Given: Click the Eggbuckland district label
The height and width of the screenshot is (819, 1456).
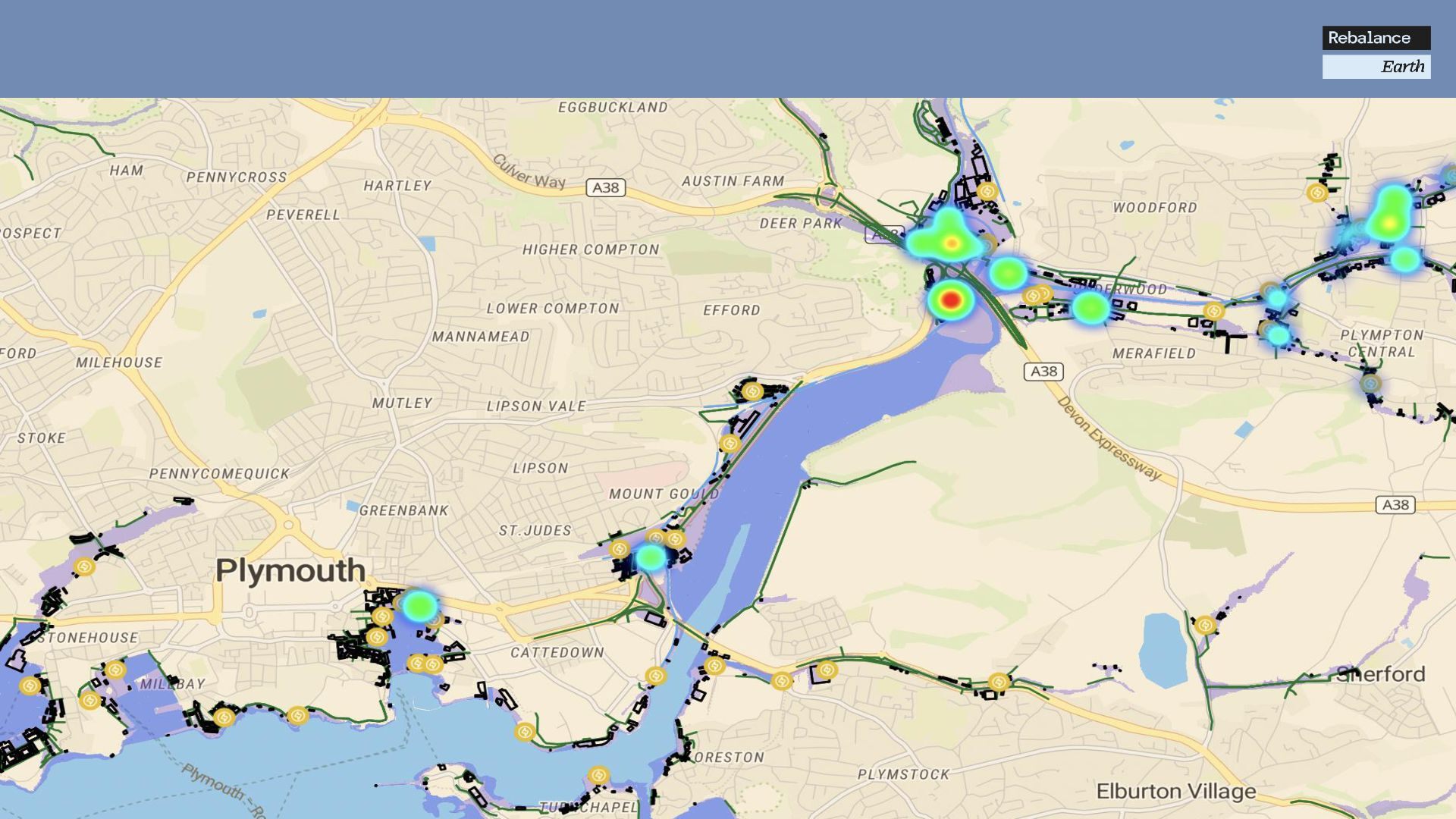Looking at the screenshot, I should 613,108.
